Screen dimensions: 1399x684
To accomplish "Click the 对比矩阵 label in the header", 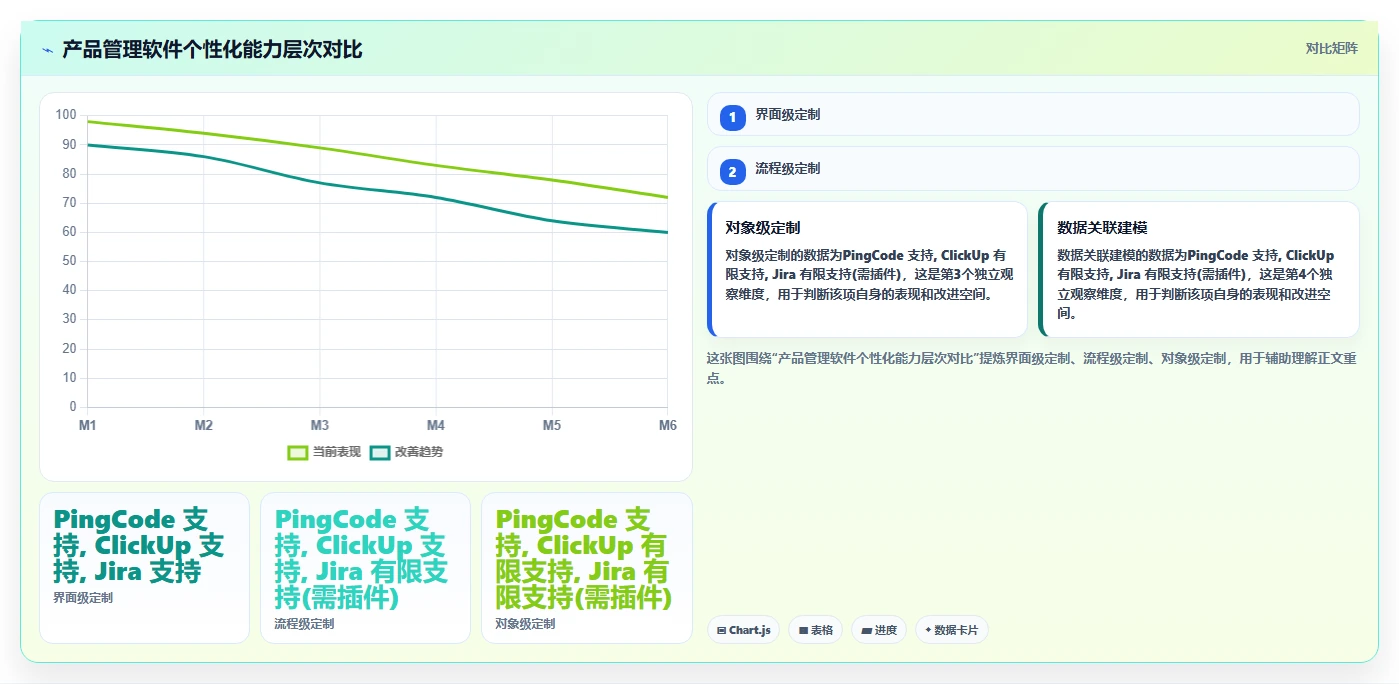I will pos(1331,48).
